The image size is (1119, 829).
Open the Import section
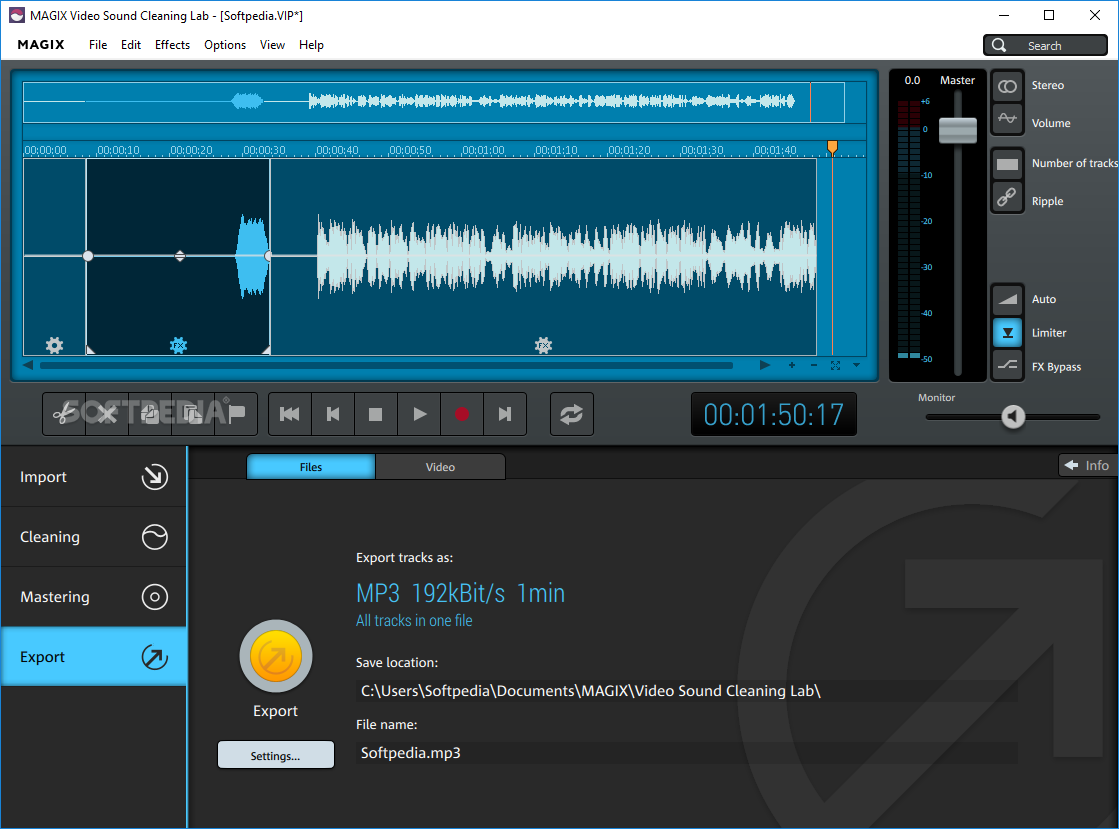(x=93, y=477)
